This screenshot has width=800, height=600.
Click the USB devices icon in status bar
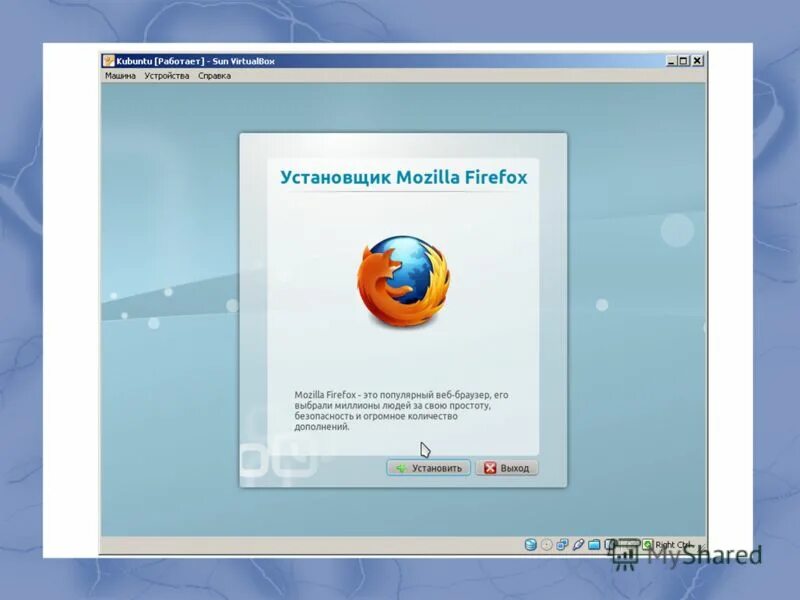pyautogui.click(x=578, y=544)
